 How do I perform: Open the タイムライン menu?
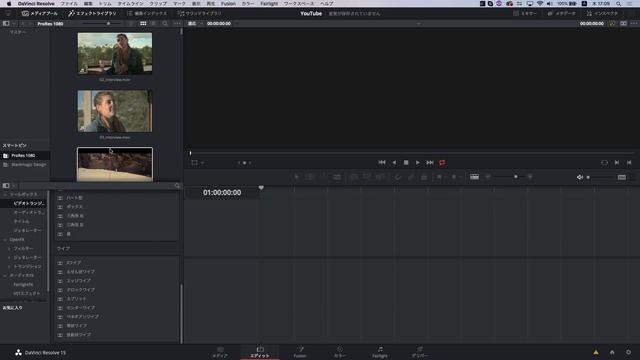pyautogui.click(x=131, y=3)
